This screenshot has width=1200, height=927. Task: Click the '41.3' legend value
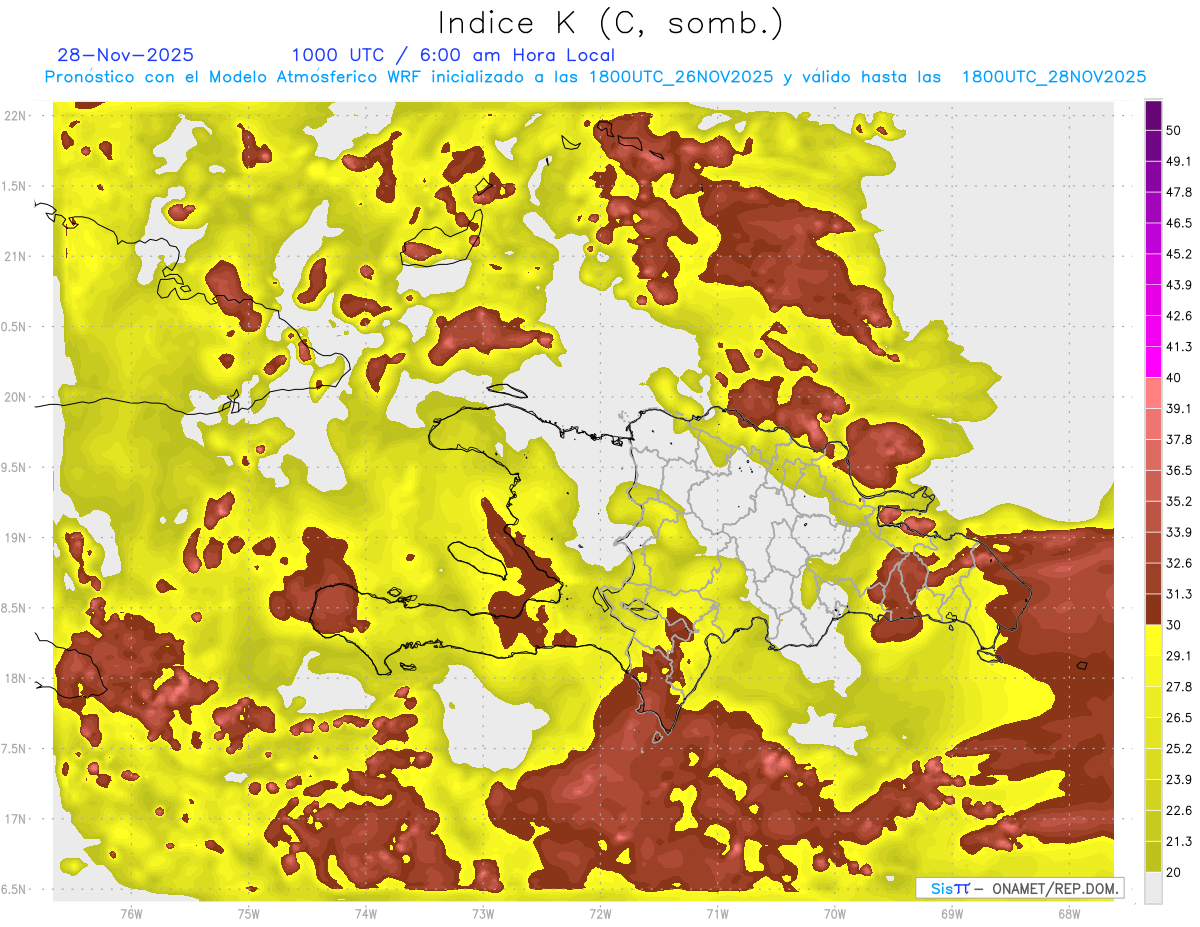tap(1179, 347)
